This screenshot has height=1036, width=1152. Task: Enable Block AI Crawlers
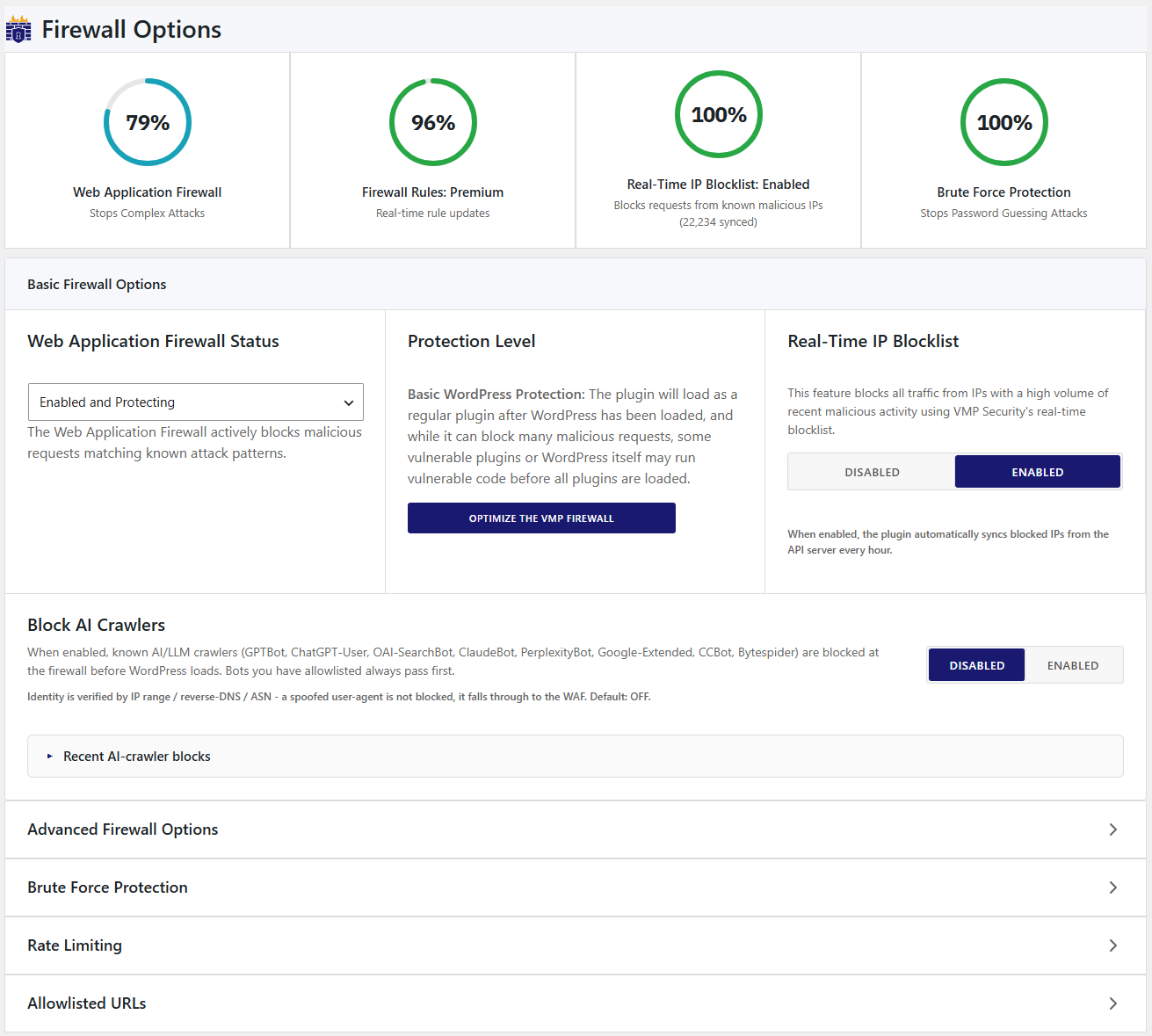tap(1073, 665)
